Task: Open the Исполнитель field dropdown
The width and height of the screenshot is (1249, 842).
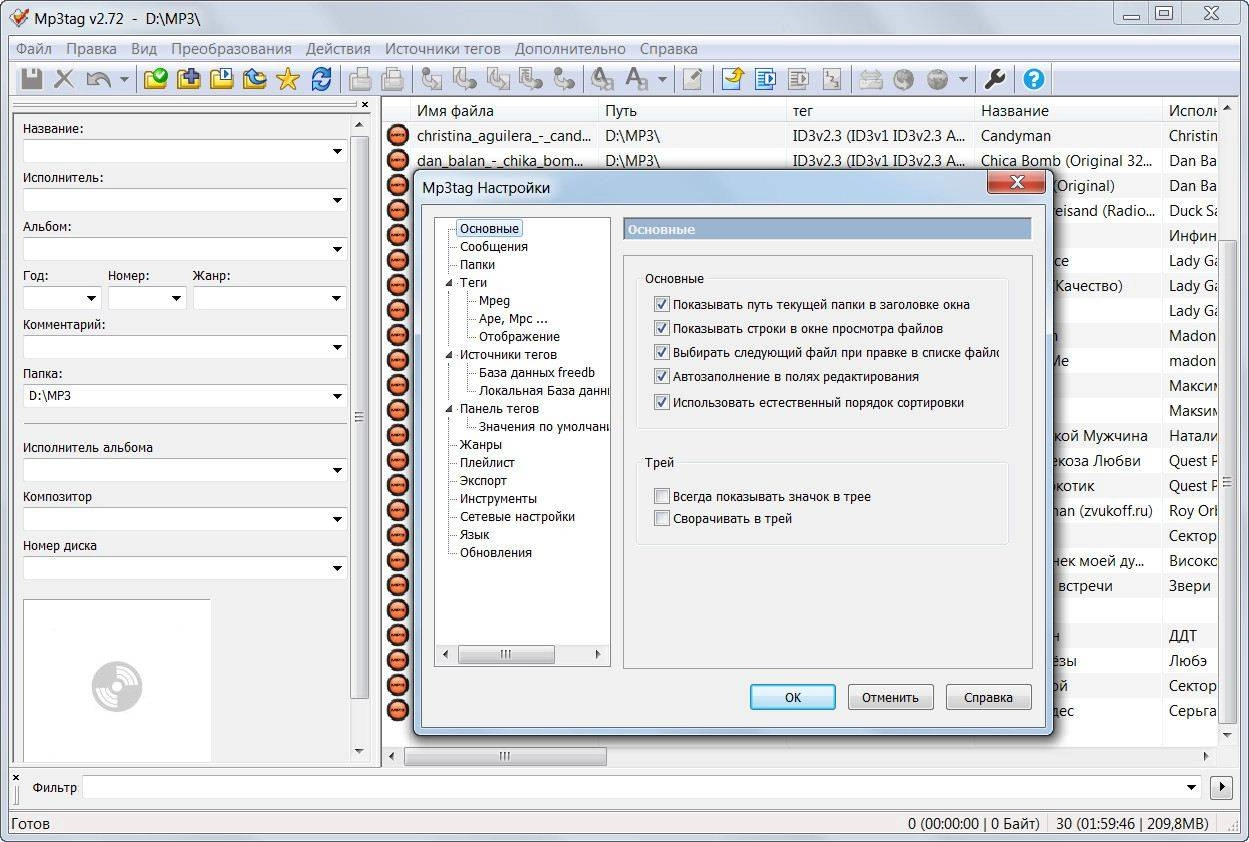Action: click(337, 201)
